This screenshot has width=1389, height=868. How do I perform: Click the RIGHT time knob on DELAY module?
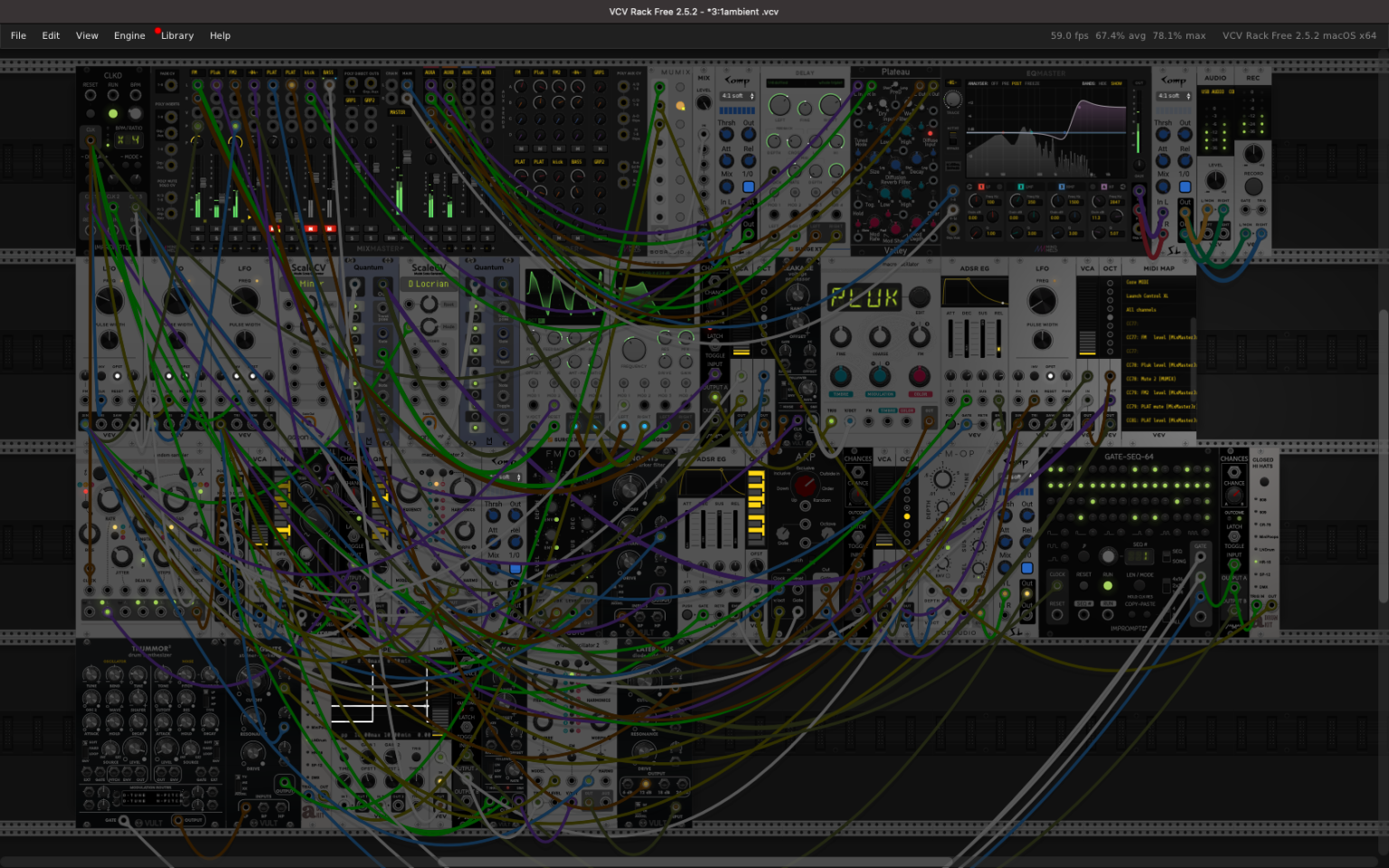[830, 105]
